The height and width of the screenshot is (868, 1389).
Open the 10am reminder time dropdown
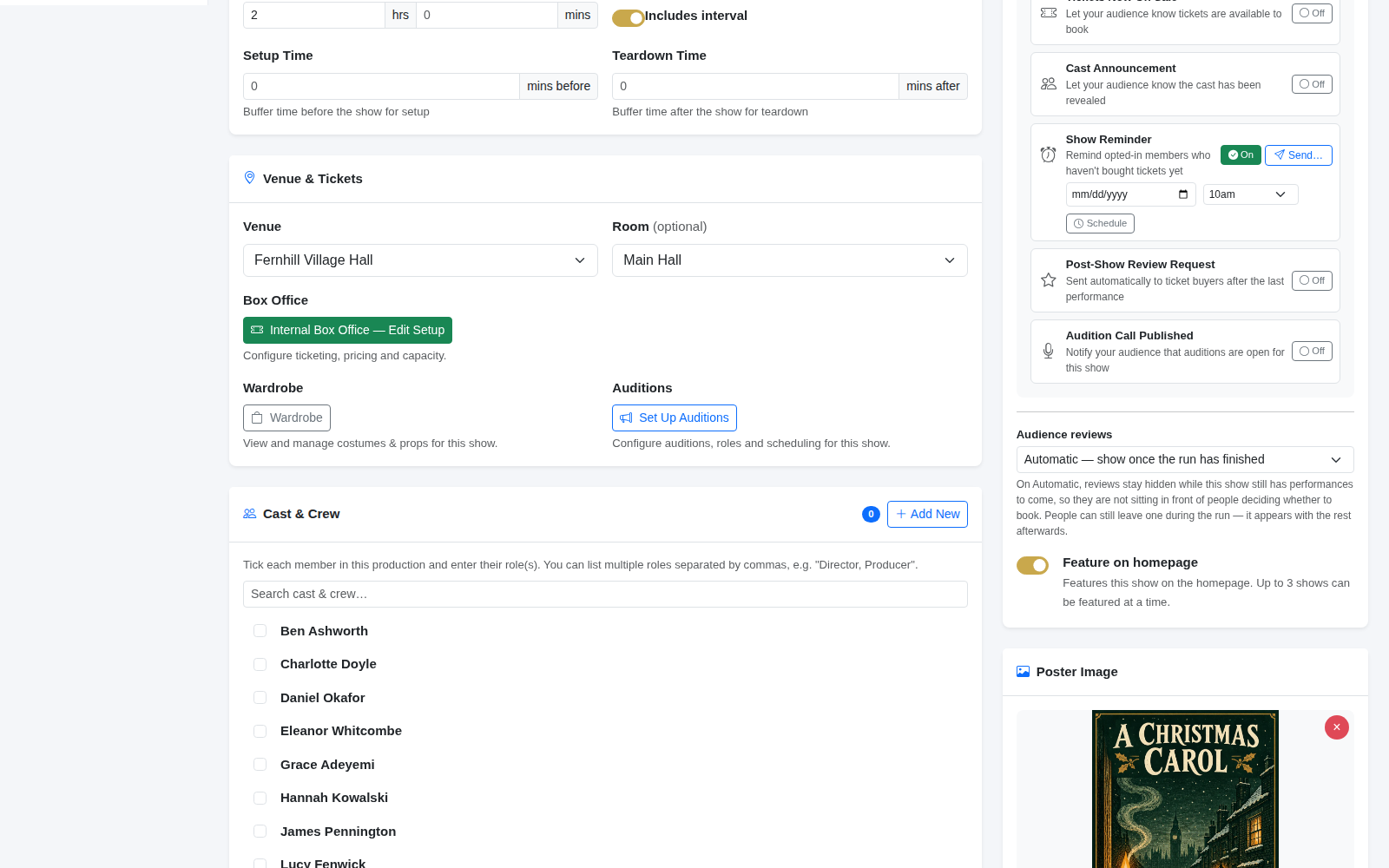coord(1250,194)
